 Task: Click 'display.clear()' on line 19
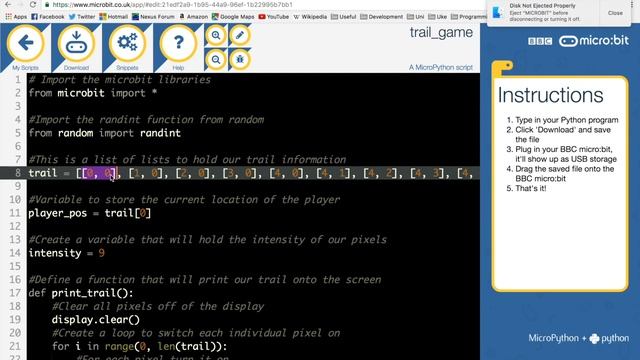point(96,320)
